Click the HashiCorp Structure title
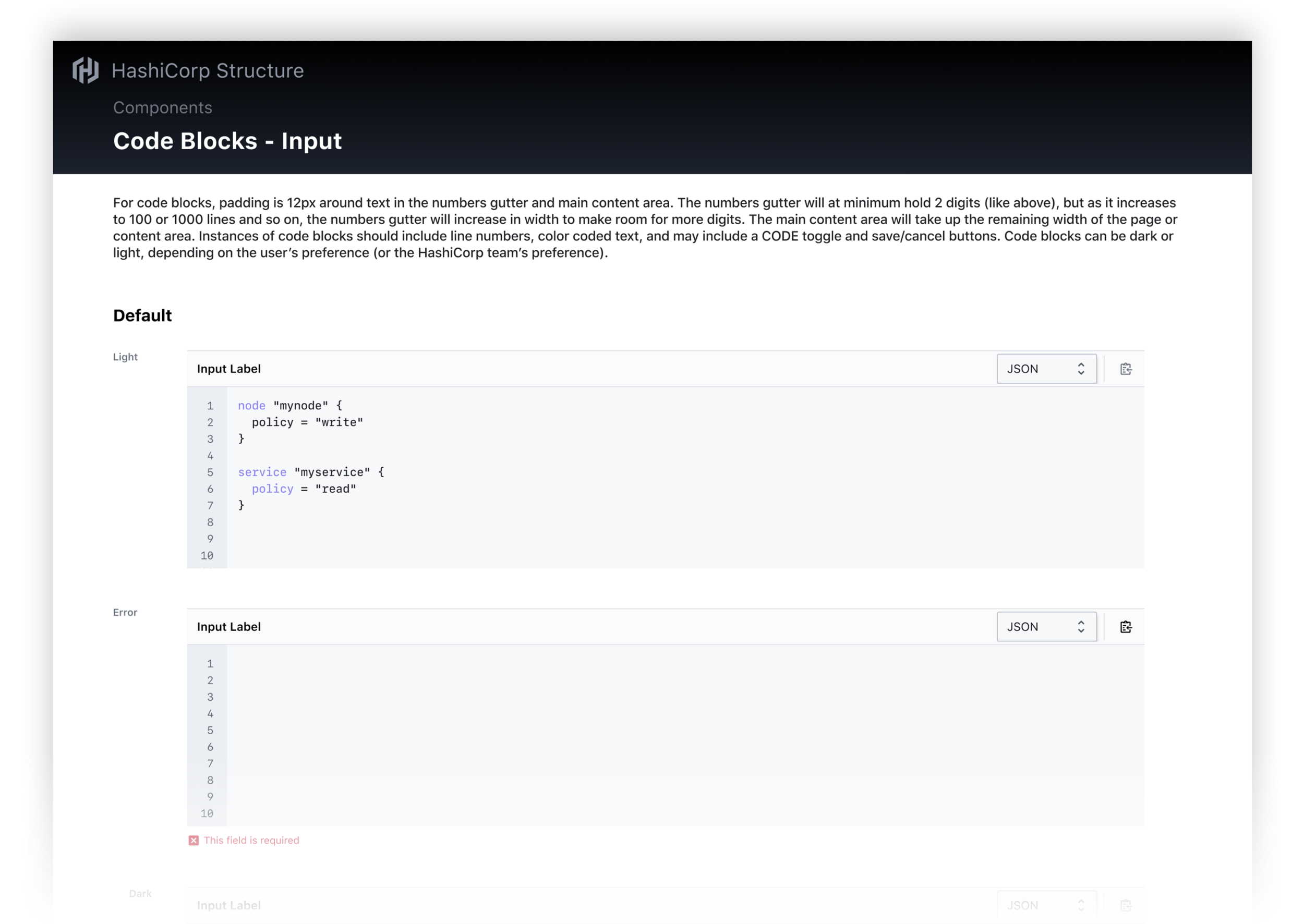This screenshot has height=924, width=1304. point(207,70)
